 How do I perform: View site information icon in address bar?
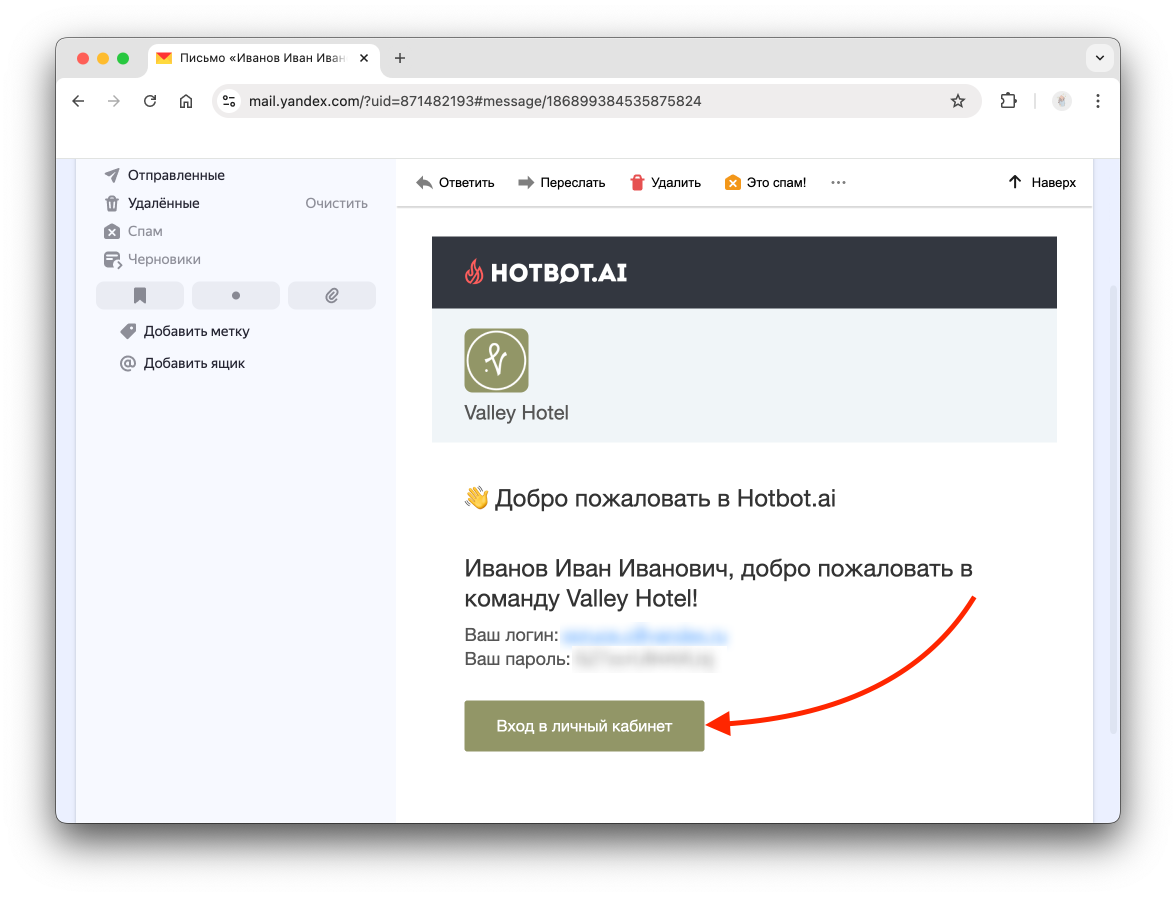pyautogui.click(x=230, y=101)
